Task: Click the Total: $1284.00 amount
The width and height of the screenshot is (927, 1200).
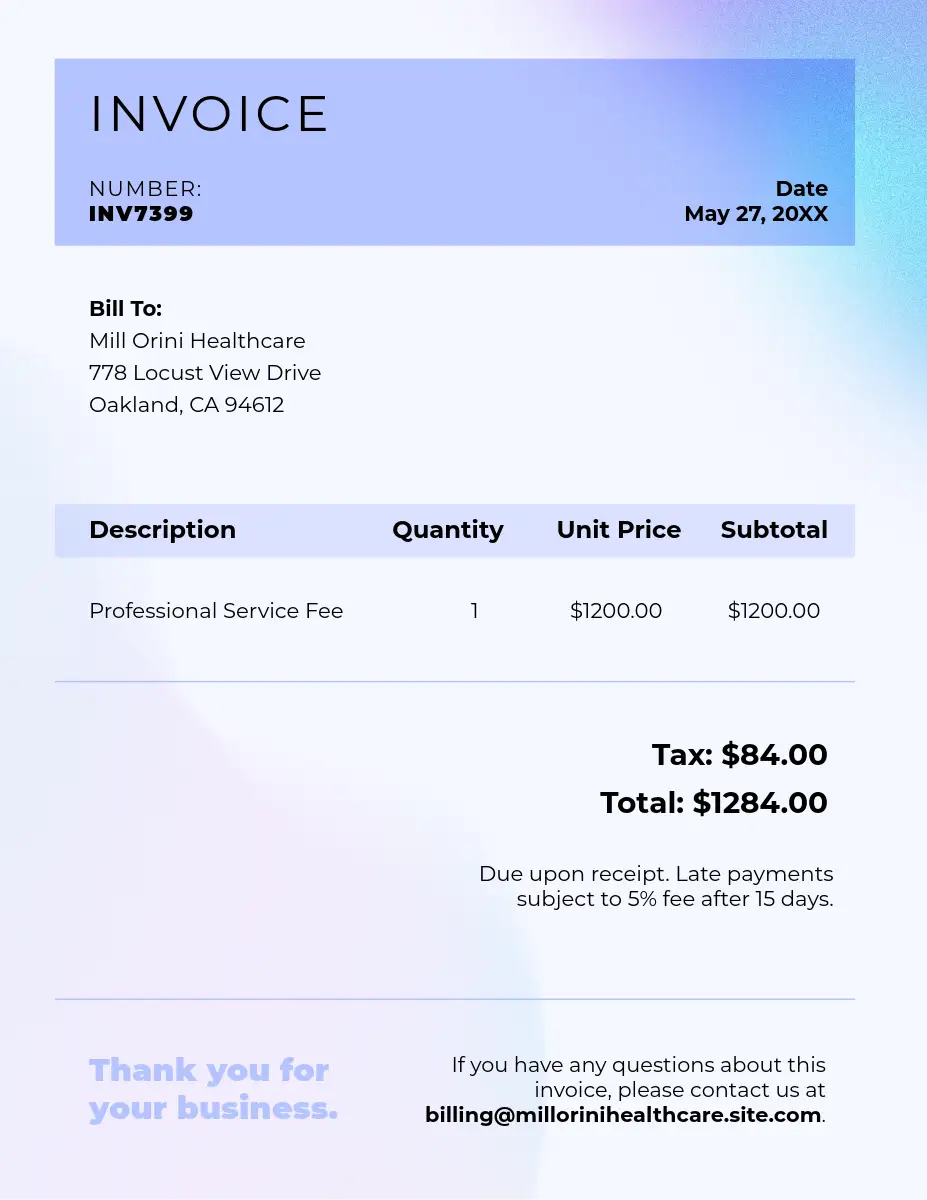Action: tap(713, 803)
